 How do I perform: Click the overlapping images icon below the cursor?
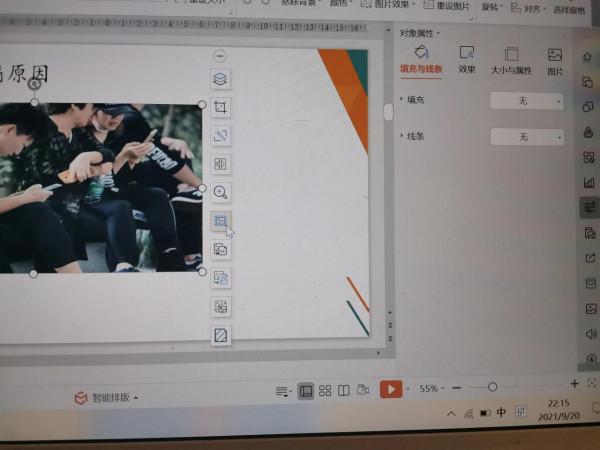[x=220, y=249]
